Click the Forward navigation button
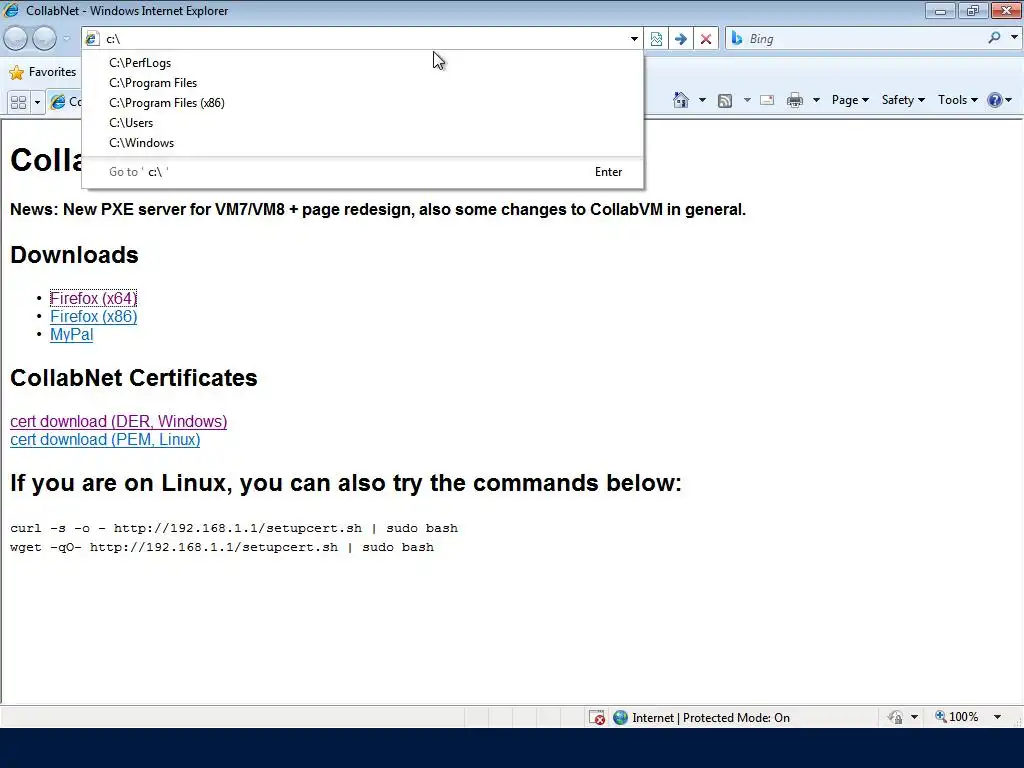Image resolution: width=1024 pixels, height=768 pixels. (44, 39)
